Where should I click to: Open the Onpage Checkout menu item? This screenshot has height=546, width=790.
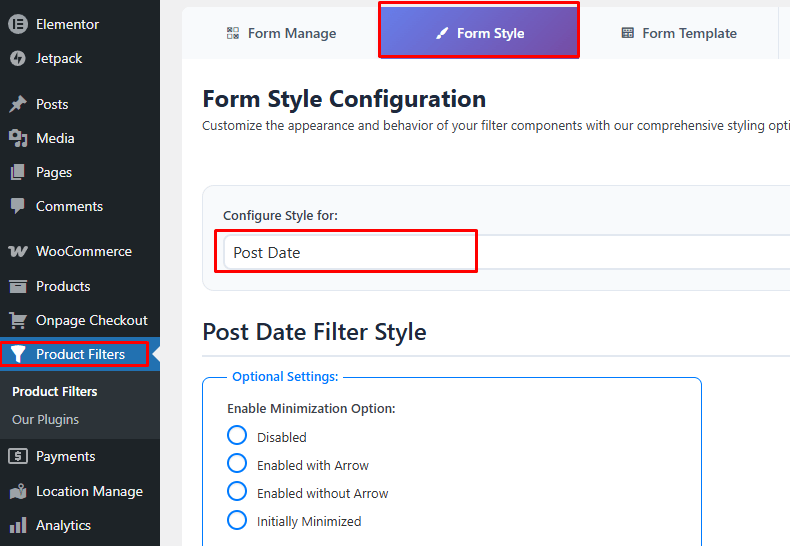pyautogui.click(x=80, y=320)
